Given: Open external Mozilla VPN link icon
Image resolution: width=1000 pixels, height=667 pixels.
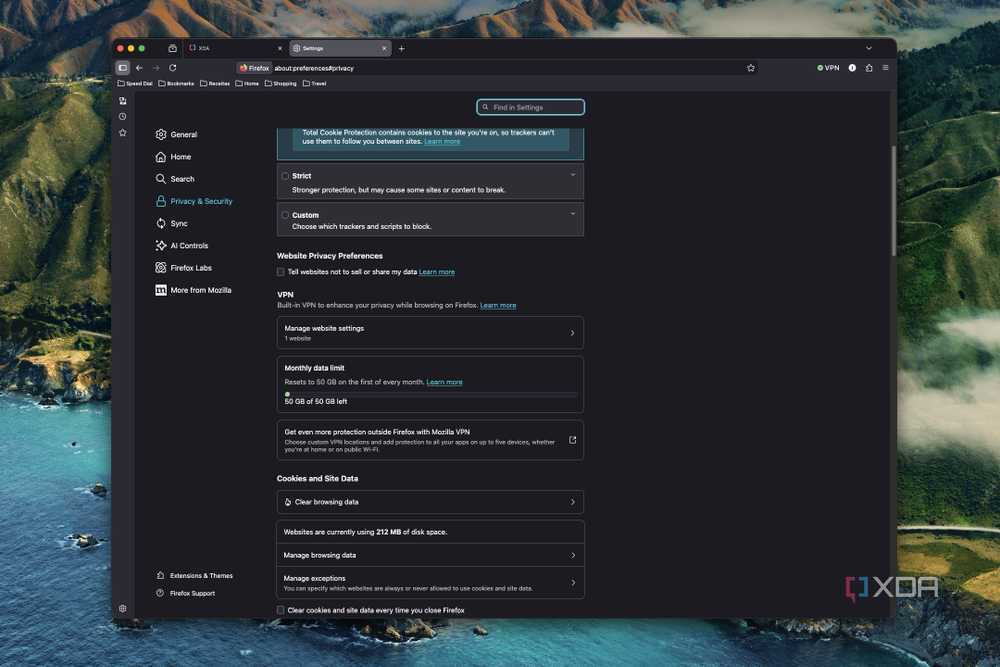Looking at the screenshot, I should pos(572,440).
